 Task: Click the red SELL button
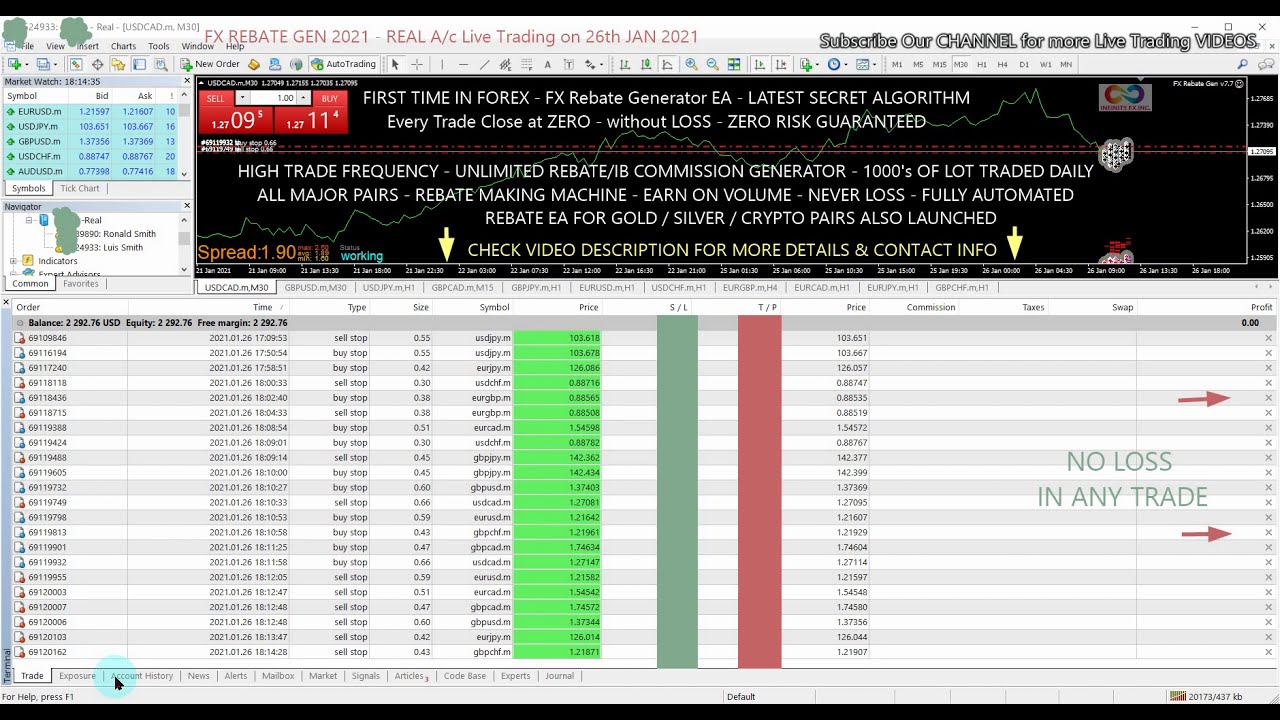tap(215, 99)
